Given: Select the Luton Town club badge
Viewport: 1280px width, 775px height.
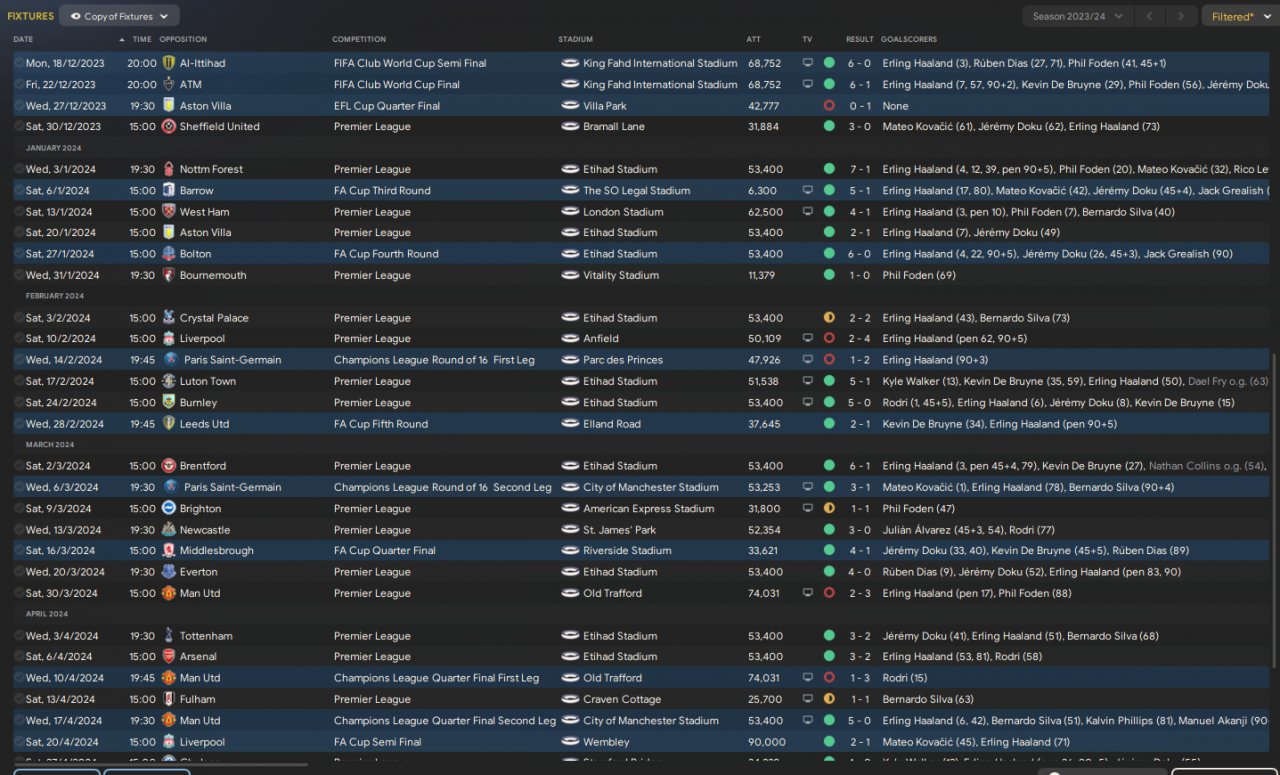Looking at the screenshot, I should (169, 381).
